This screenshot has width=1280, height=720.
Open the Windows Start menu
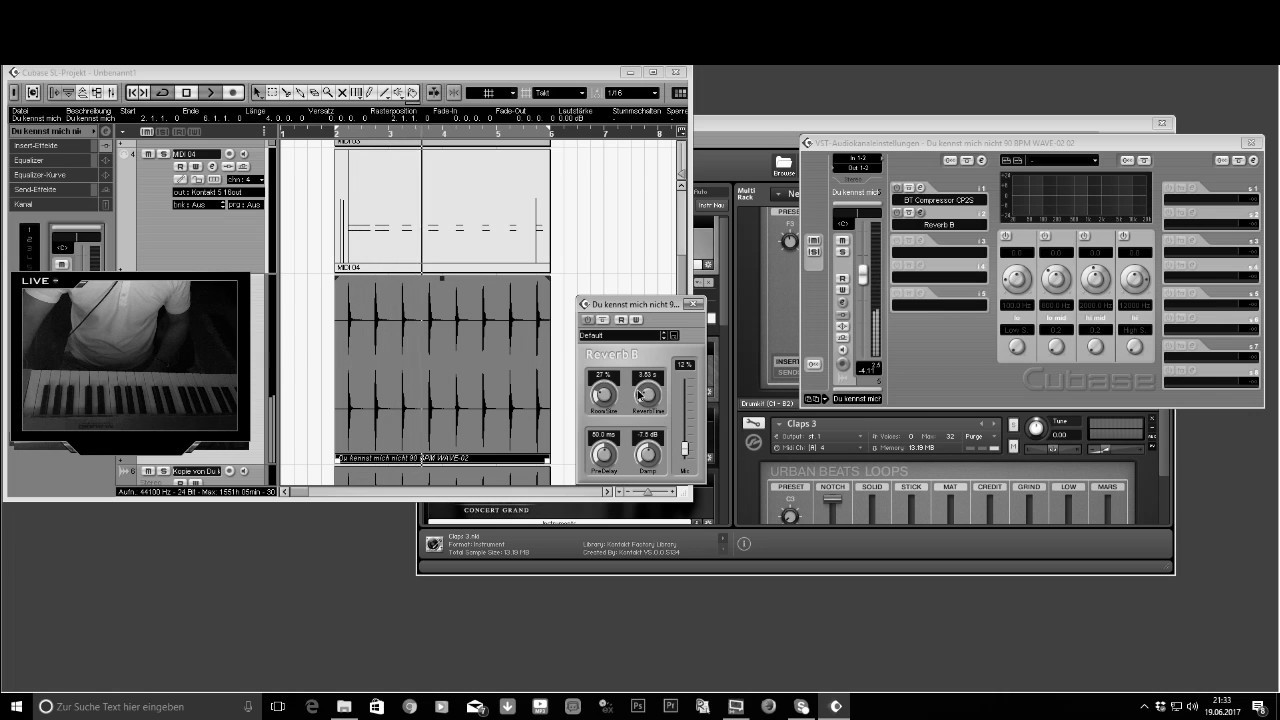tap(16, 706)
